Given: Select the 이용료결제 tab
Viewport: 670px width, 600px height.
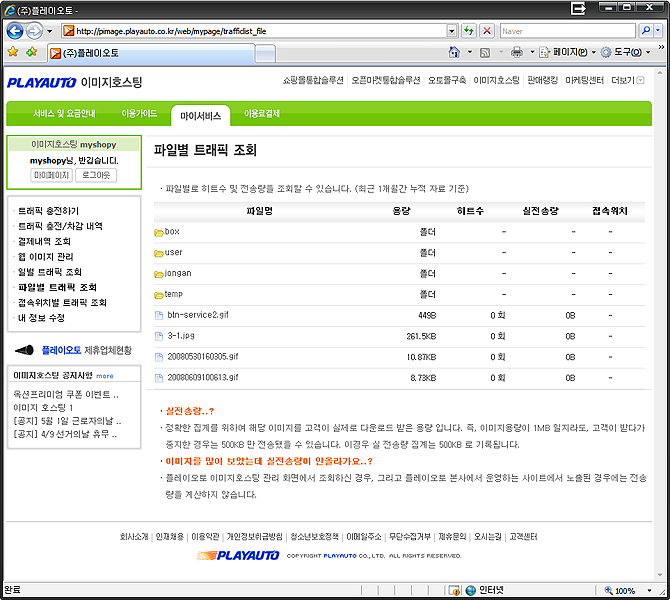Looking at the screenshot, I should [262, 114].
